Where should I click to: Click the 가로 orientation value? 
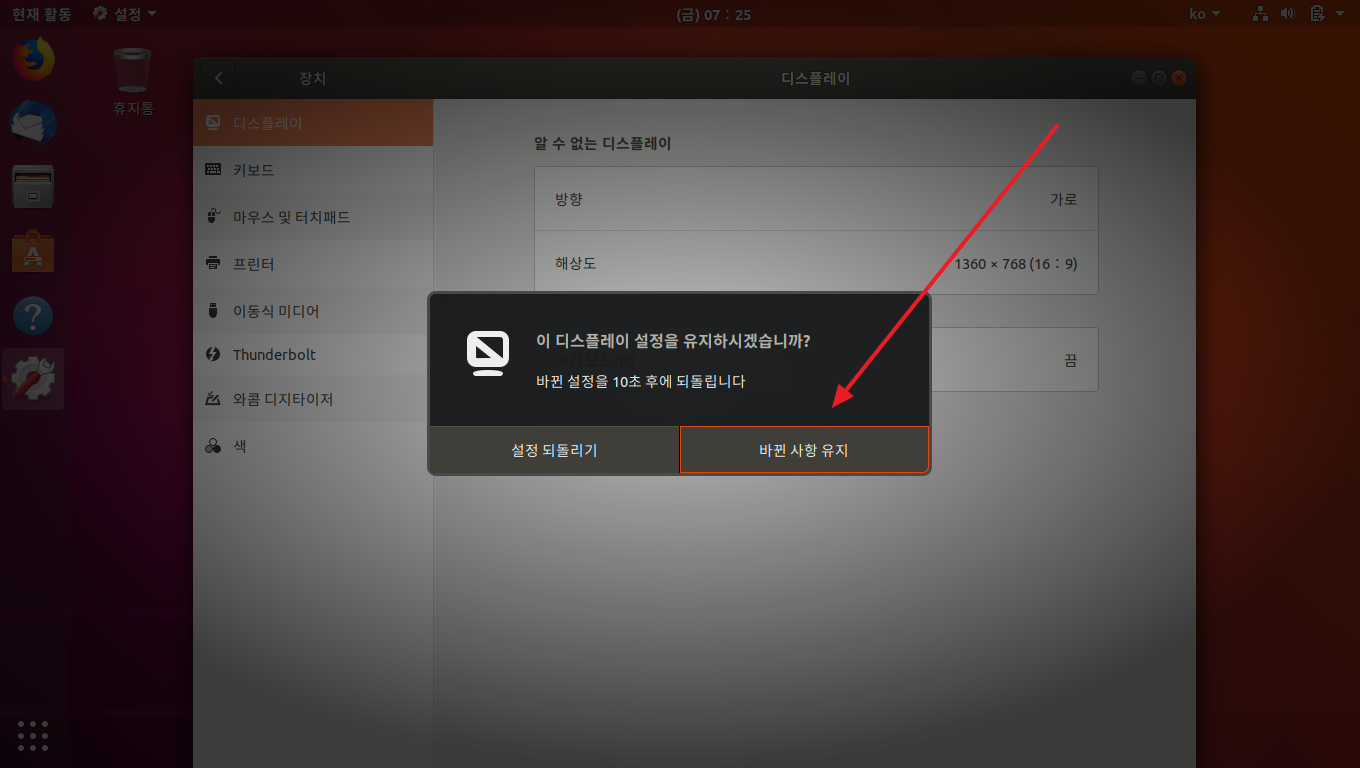point(1063,199)
